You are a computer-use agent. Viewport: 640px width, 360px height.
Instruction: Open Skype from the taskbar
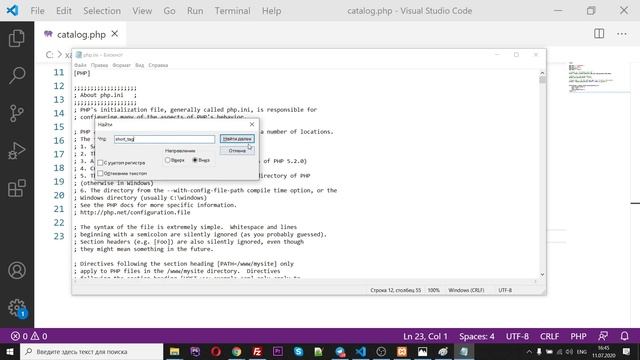(298, 351)
